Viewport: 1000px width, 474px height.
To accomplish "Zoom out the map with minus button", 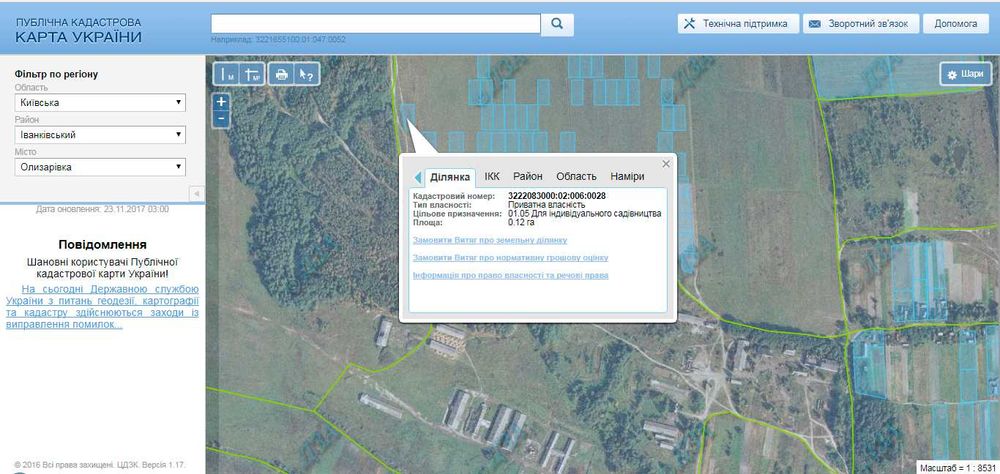I will (x=221, y=119).
